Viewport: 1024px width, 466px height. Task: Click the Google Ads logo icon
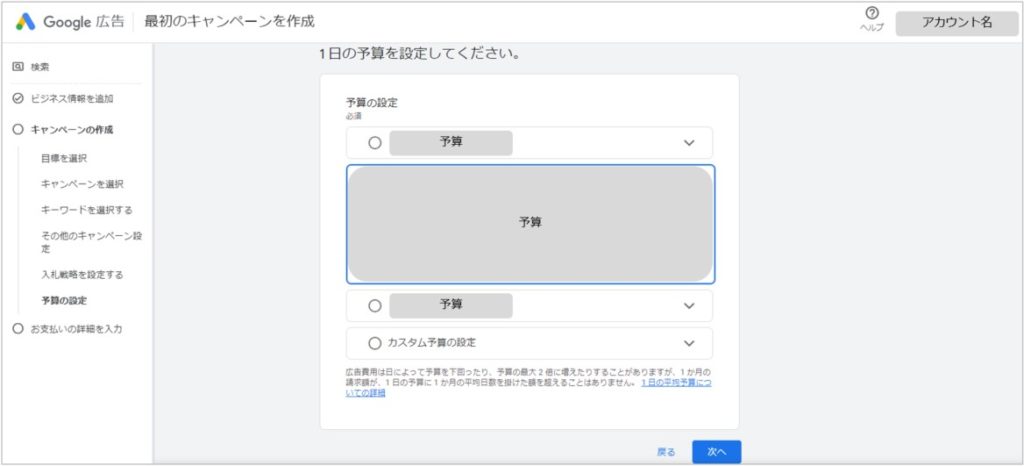[x=25, y=22]
